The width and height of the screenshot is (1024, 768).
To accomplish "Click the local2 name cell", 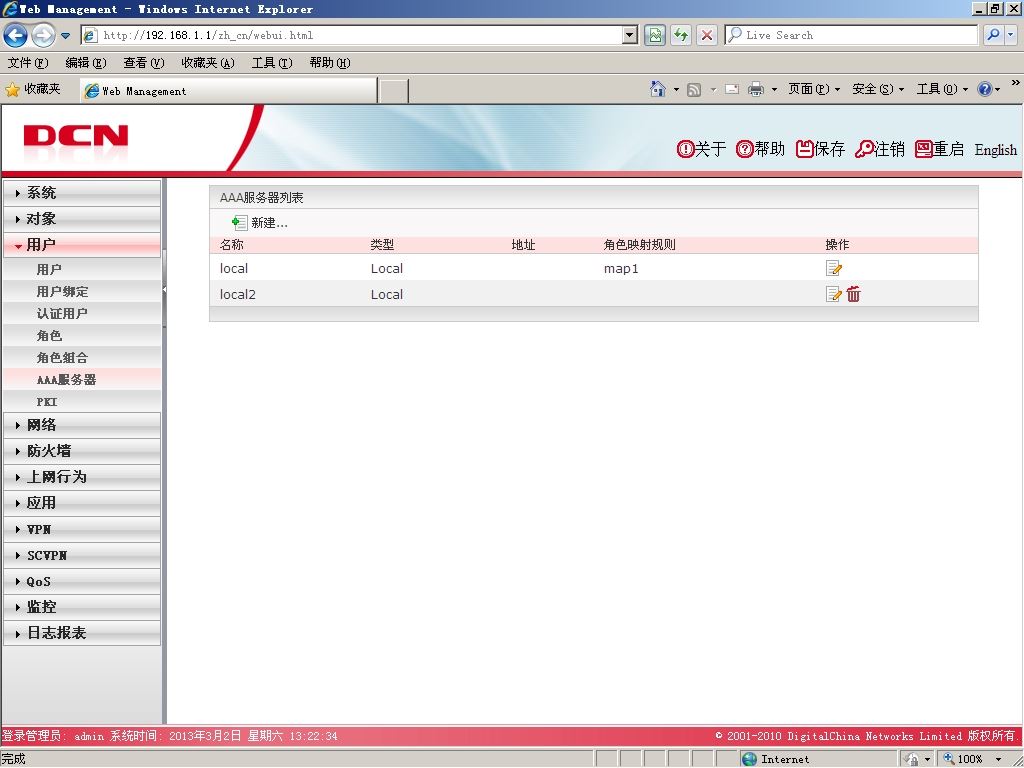I will [x=238, y=295].
